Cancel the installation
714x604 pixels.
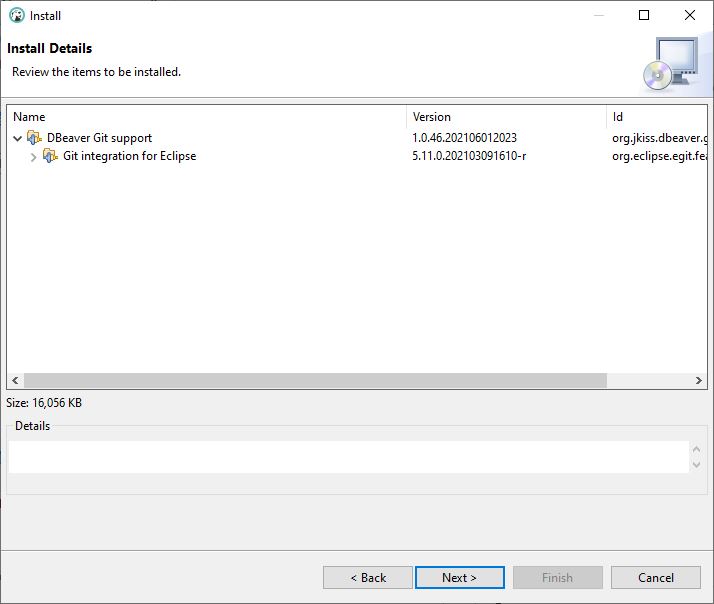point(656,578)
